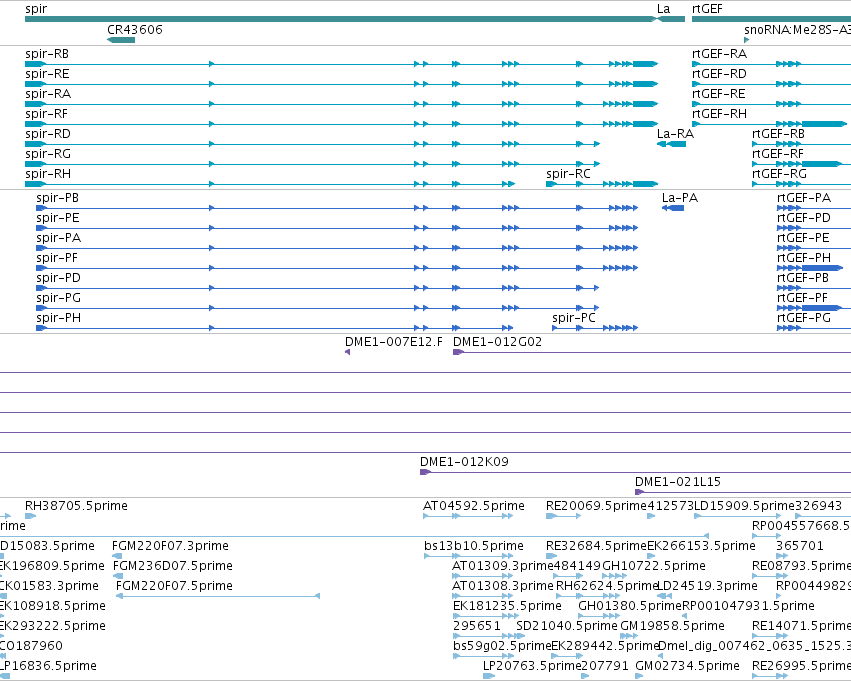Click the spir-PF protein label

tap(56, 258)
